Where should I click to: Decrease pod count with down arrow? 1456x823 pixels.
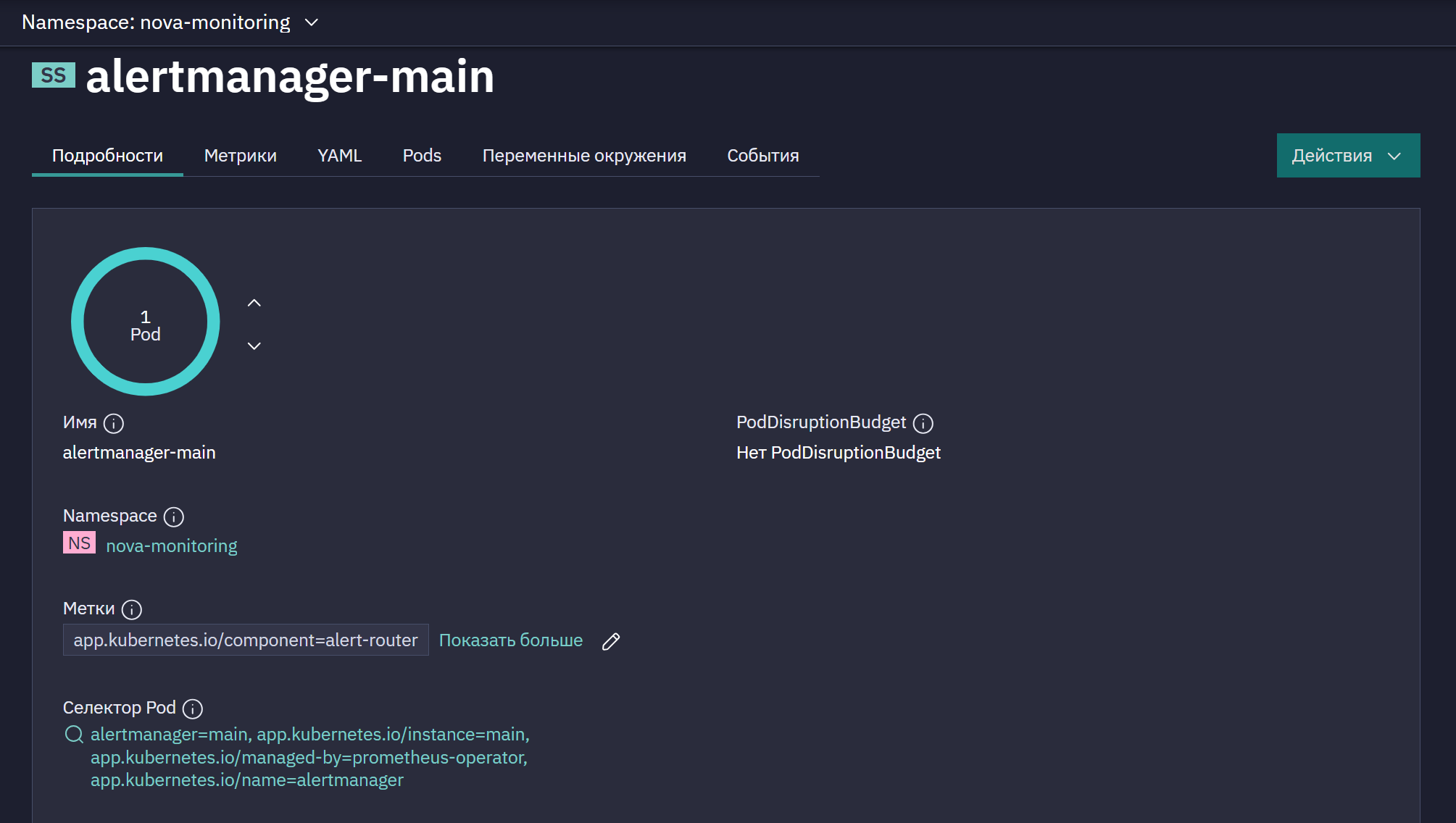pos(254,346)
